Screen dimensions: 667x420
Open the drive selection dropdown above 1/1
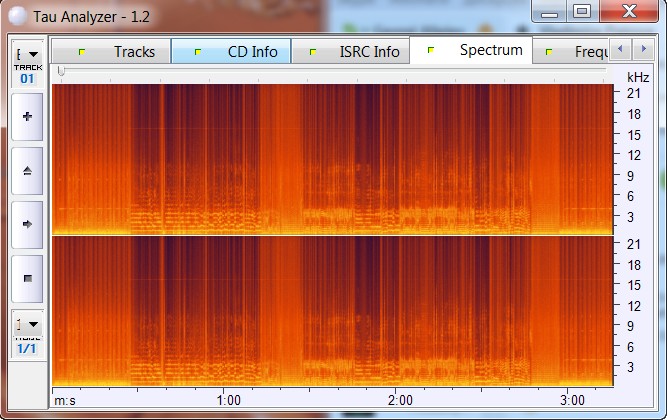point(28,324)
